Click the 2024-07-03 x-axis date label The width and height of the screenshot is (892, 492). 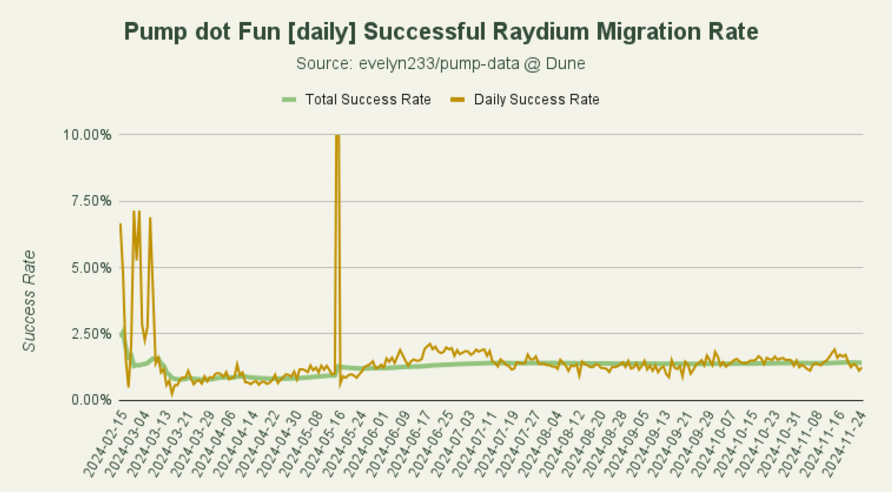tap(452, 443)
